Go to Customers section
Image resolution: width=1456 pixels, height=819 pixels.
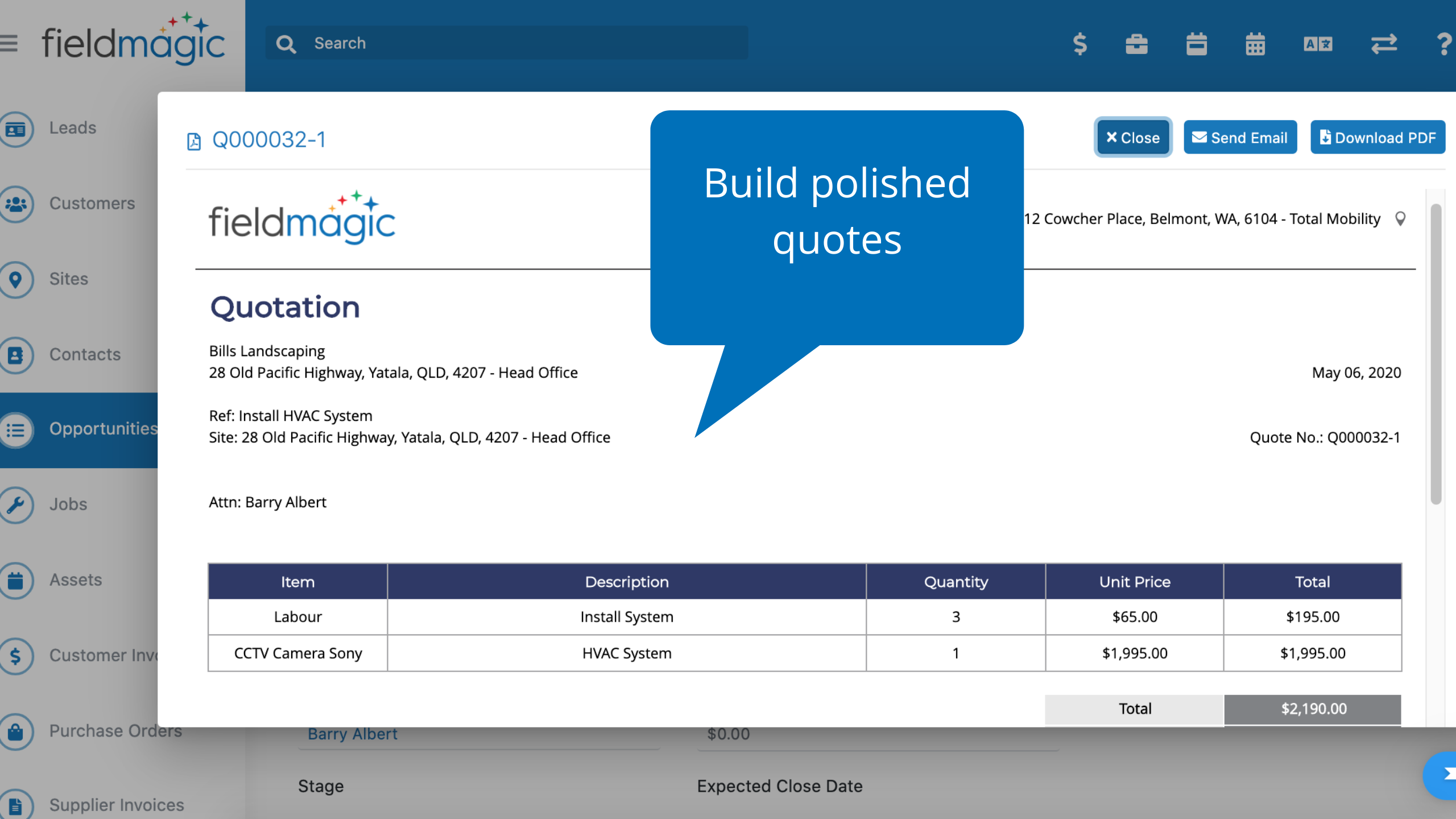pos(92,203)
